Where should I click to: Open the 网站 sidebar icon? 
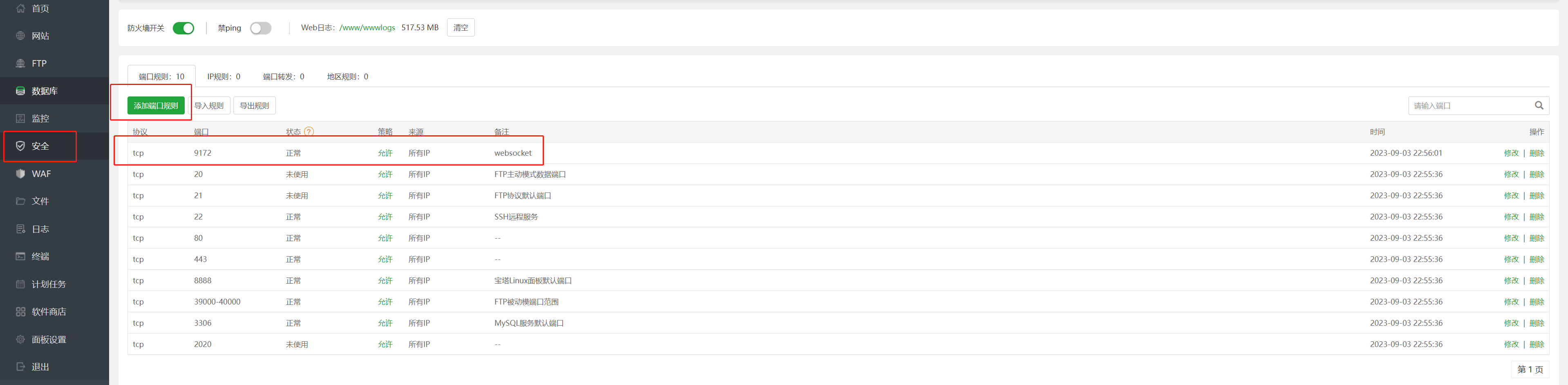(20, 36)
